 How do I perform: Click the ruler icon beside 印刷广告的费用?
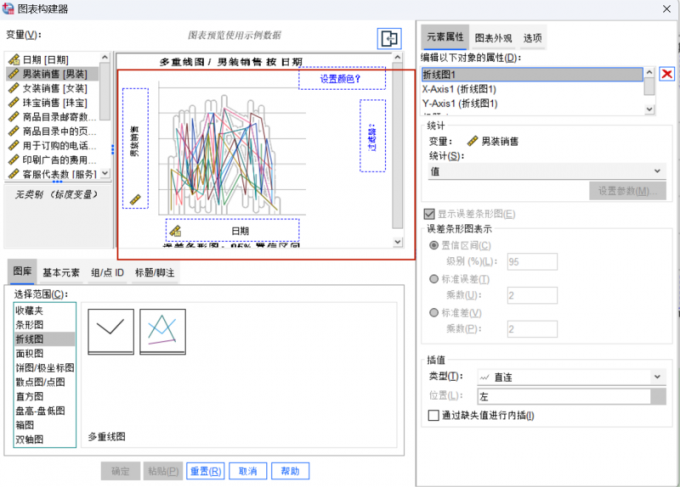tap(14, 160)
